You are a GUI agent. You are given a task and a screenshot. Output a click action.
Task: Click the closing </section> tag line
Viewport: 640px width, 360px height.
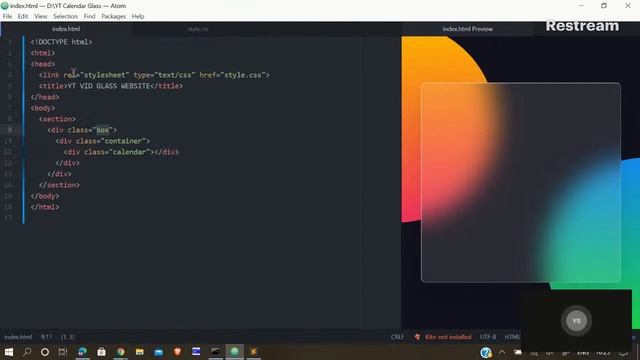[59, 185]
